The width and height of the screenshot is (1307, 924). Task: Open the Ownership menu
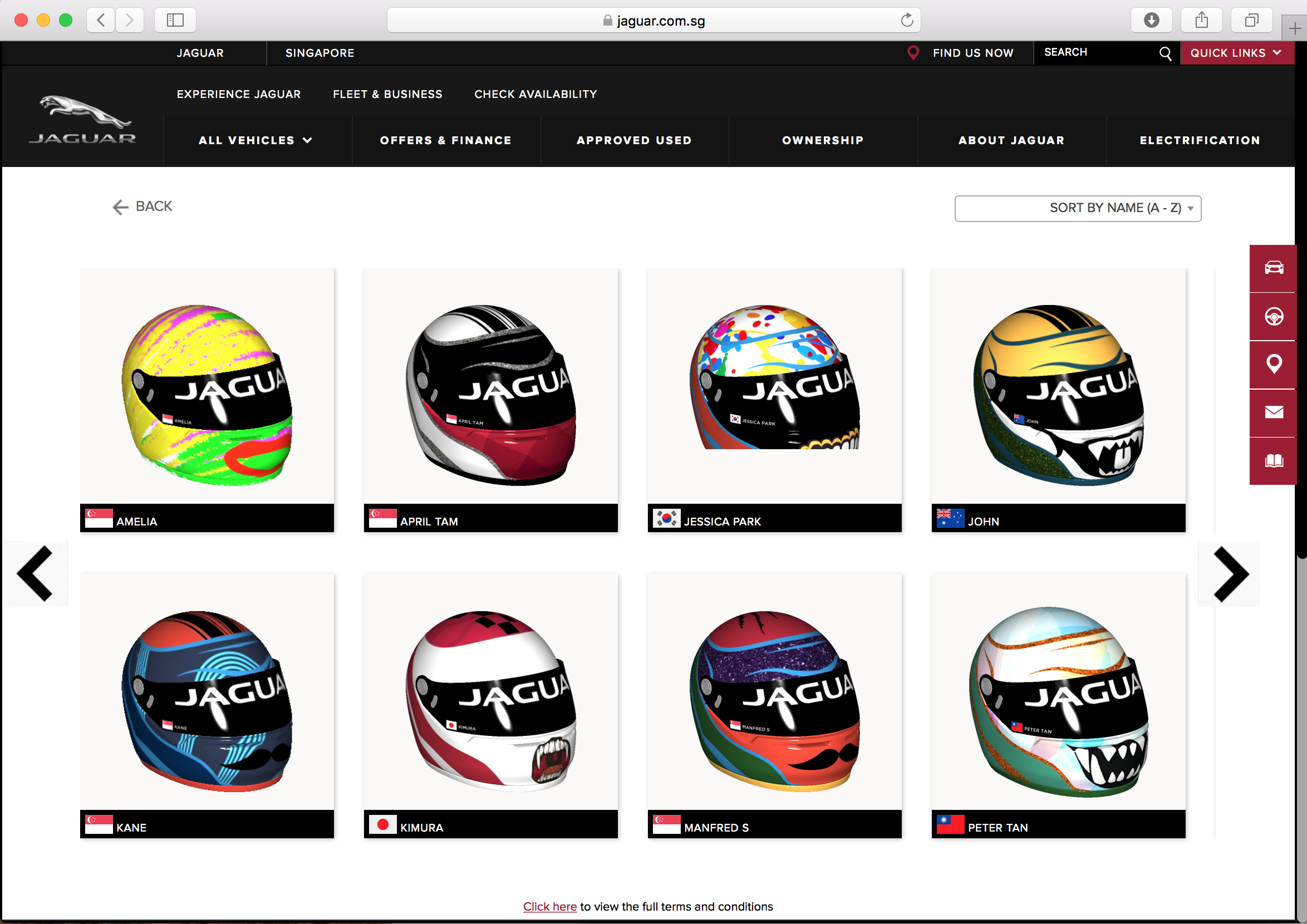tap(823, 140)
